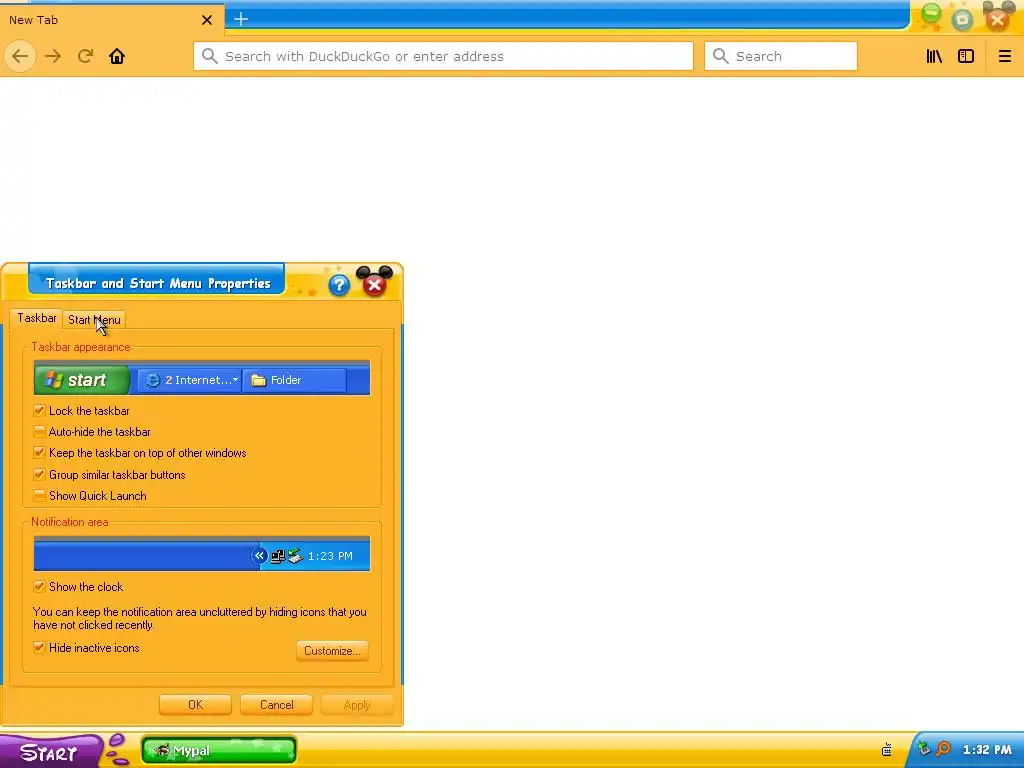Click chevron arrows in notification preview
The height and width of the screenshot is (768, 1024).
click(x=259, y=556)
